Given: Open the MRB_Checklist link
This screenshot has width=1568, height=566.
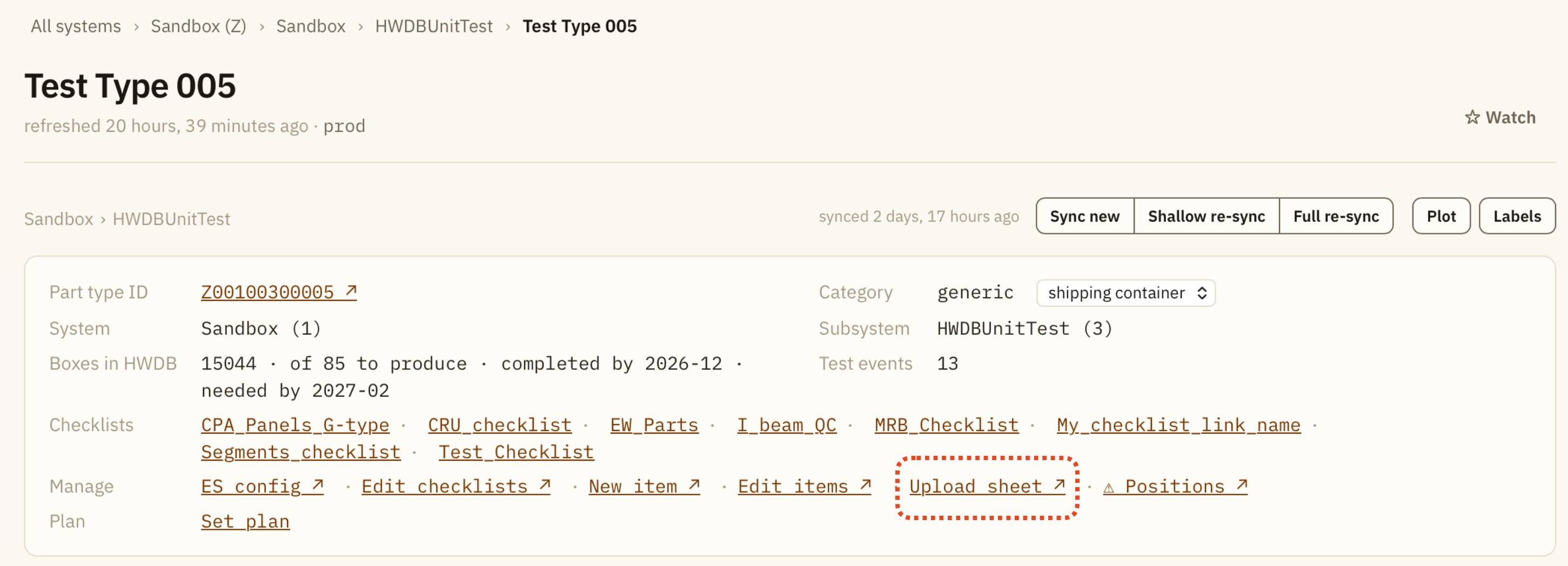Looking at the screenshot, I should pyautogui.click(x=947, y=425).
